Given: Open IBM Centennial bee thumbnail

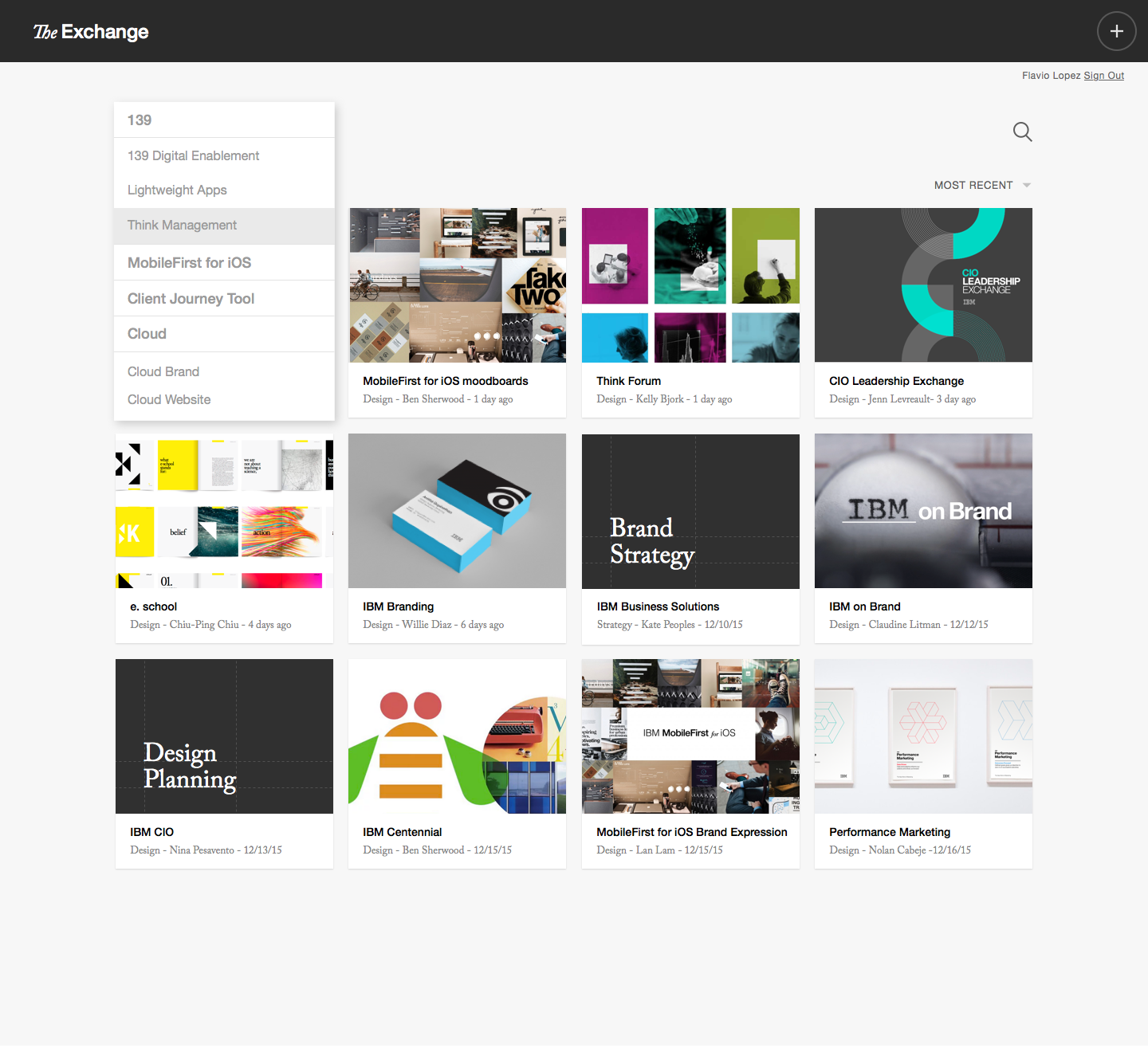Looking at the screenshot, I should [x=458, y=736].
